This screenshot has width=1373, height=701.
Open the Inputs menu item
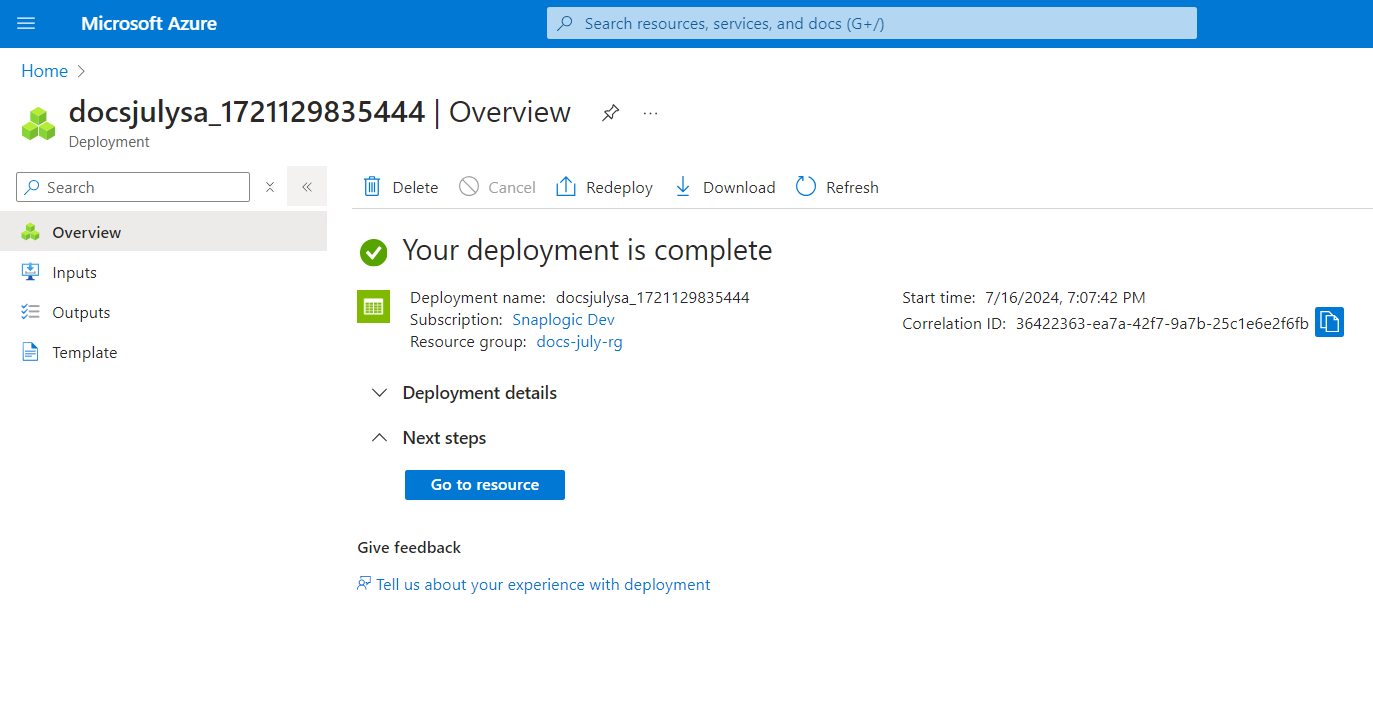[x=74, y=272]
